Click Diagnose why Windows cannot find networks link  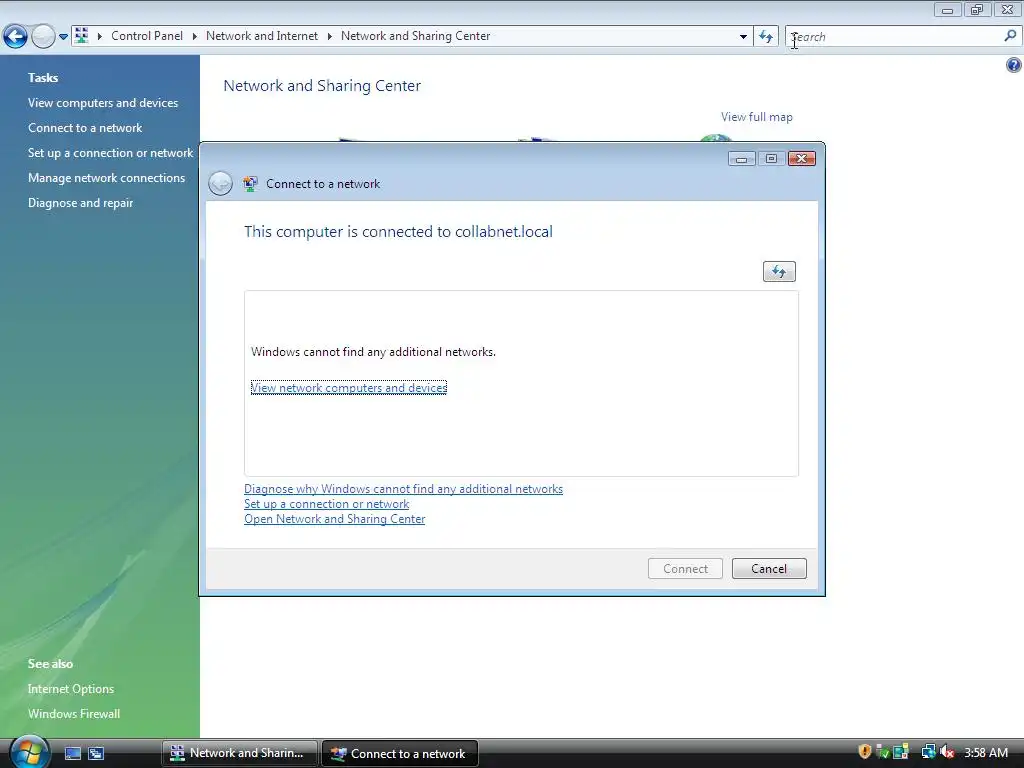[404, 489]
